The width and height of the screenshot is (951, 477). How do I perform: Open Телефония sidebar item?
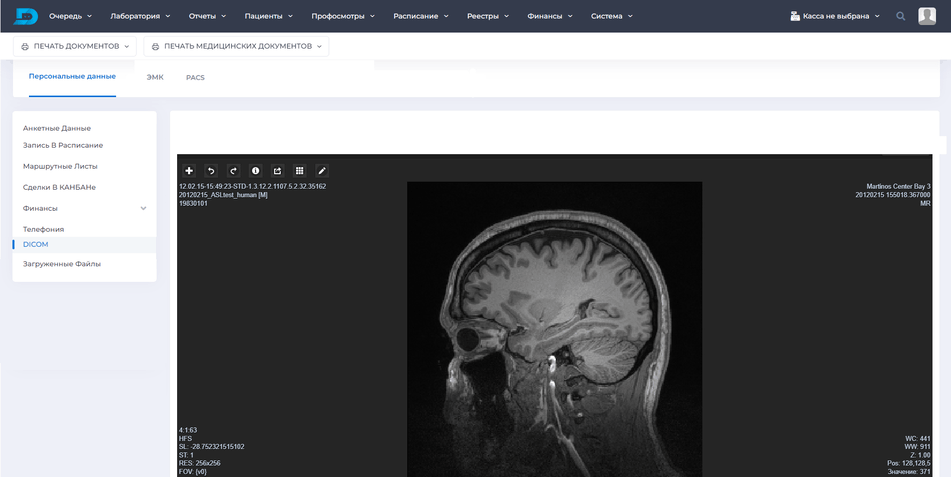[44, 229]
